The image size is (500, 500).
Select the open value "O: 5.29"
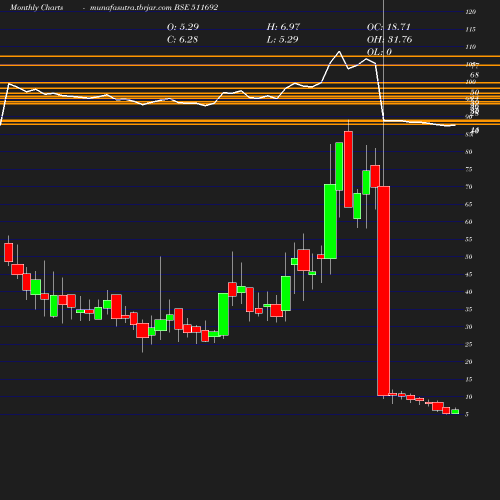[x=183, y=27]
